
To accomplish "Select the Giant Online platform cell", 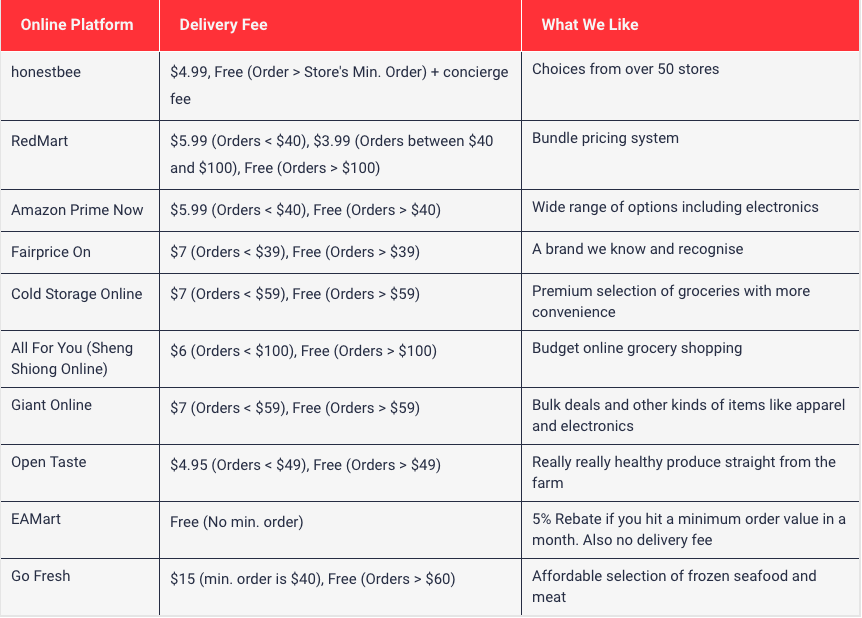I will (51, 405).
